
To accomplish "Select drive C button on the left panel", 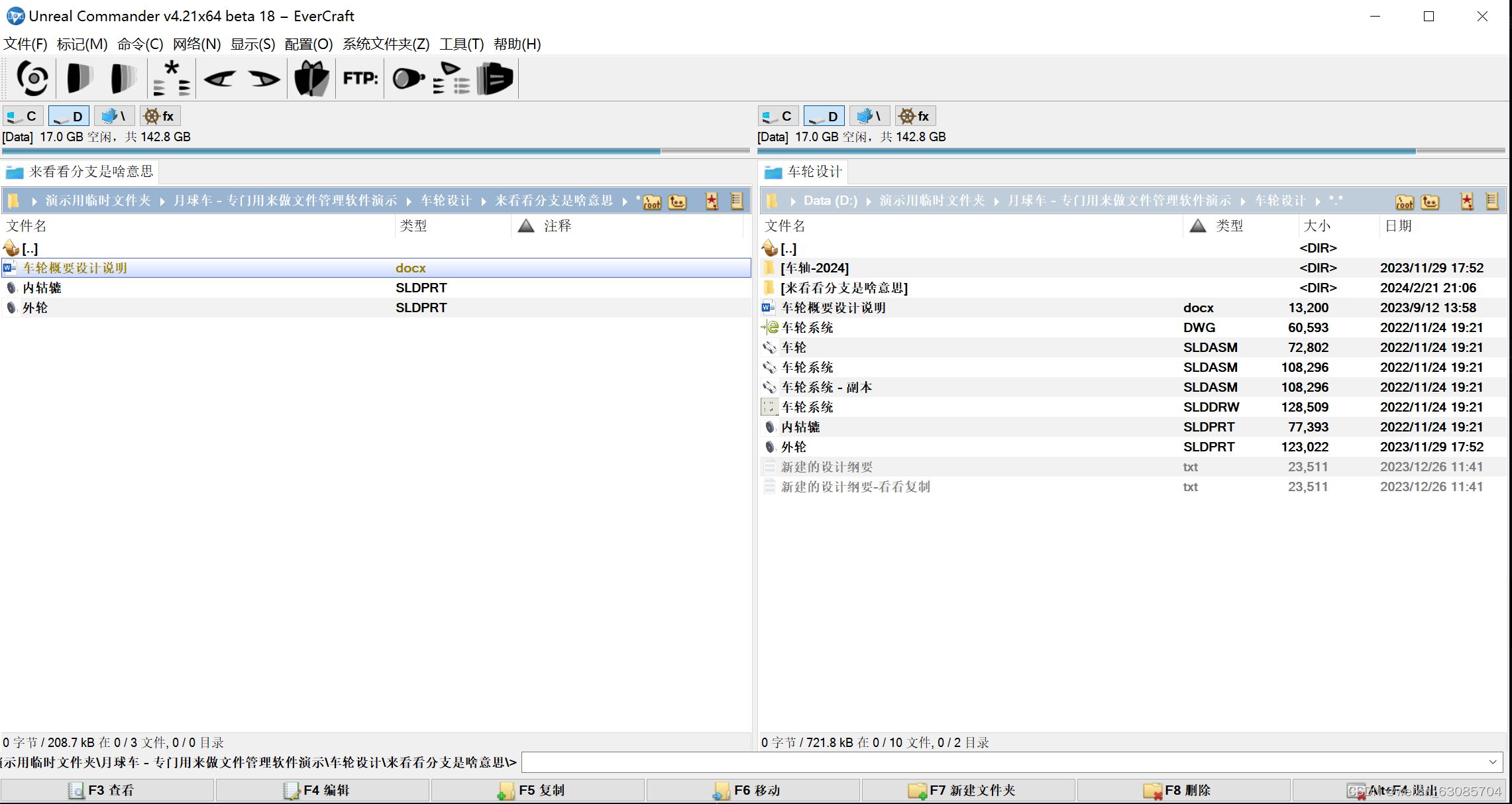I will pos(23,115).
